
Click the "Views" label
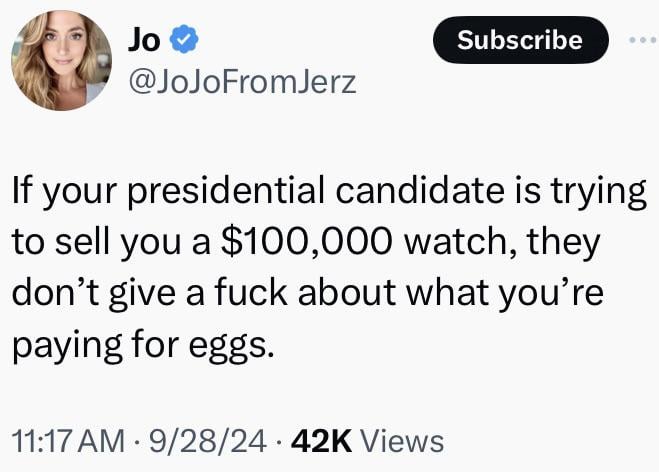(400, 440)
